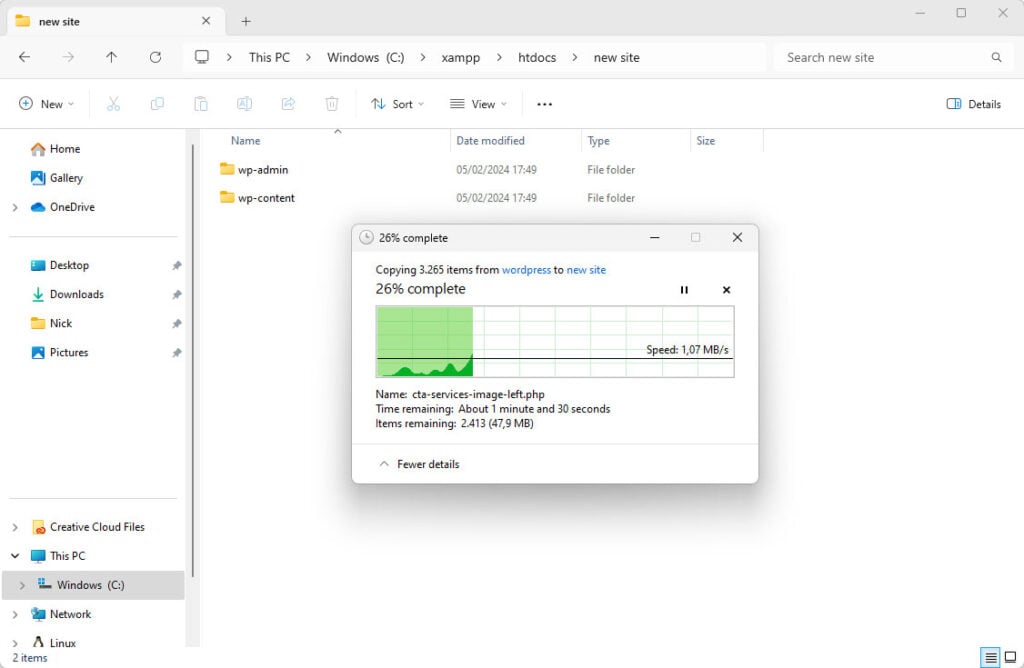Pause the file copy operation
Viewport: 1024px width, 668px height.
[x=684, y=289]
